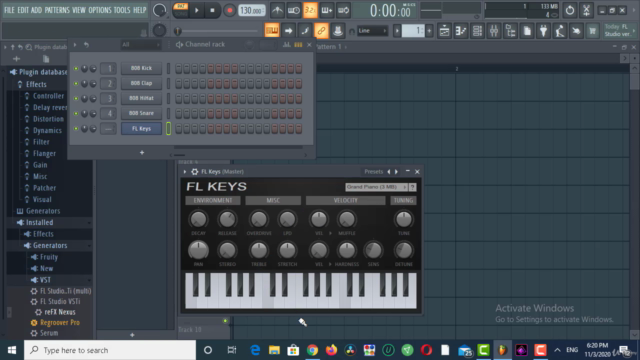Switch the PAT/SONG mode toggle
The width and height of the screenshot is (640, 360).
180,10
